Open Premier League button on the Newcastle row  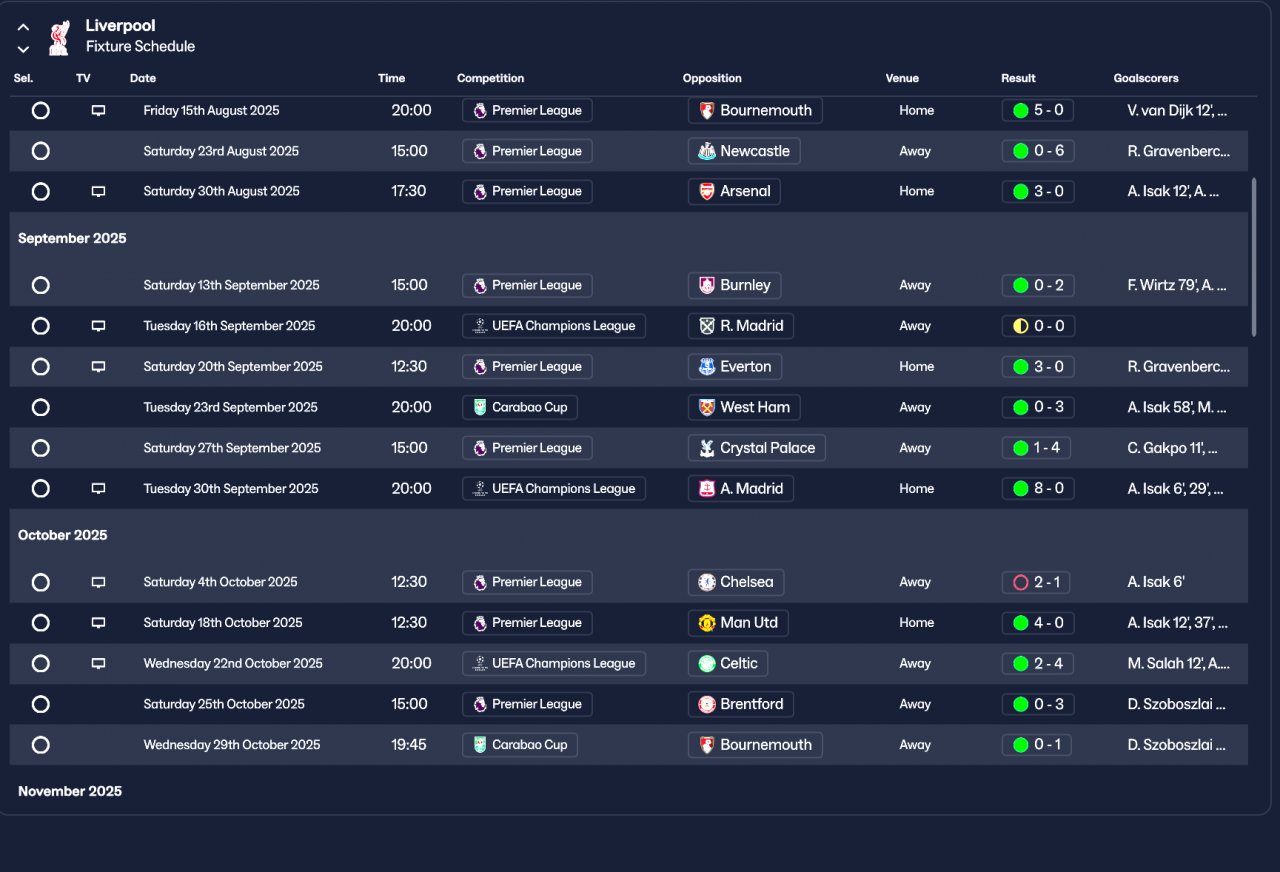pos(527,151)
